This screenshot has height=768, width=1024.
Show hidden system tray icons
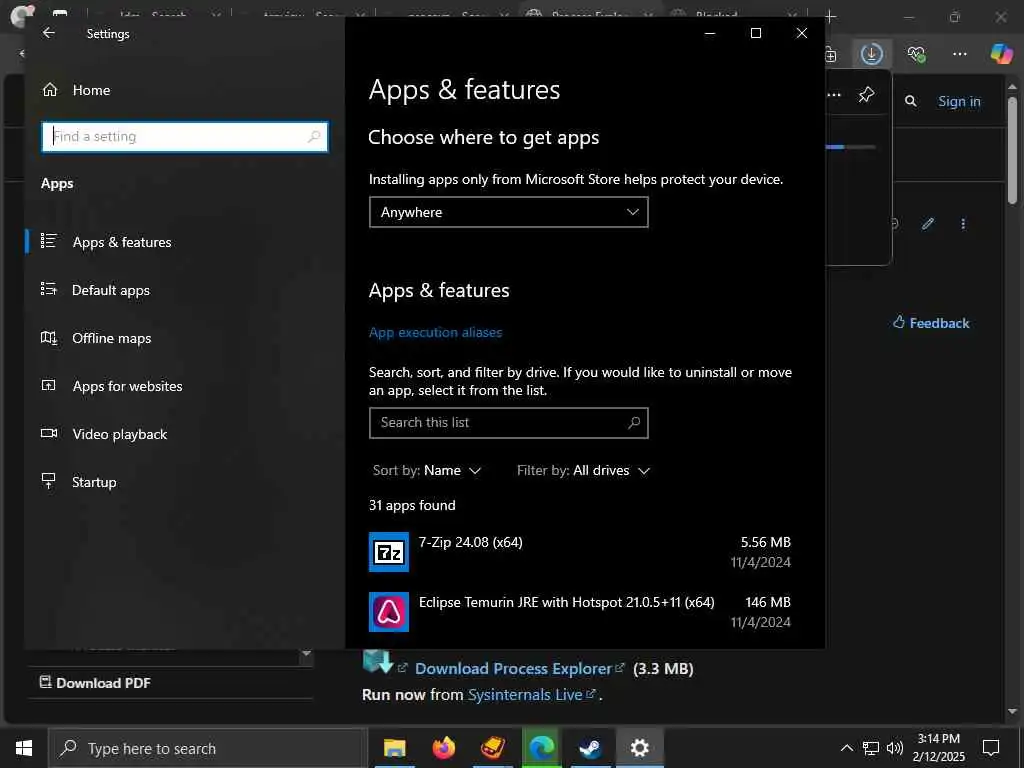(x=846, y=748)
